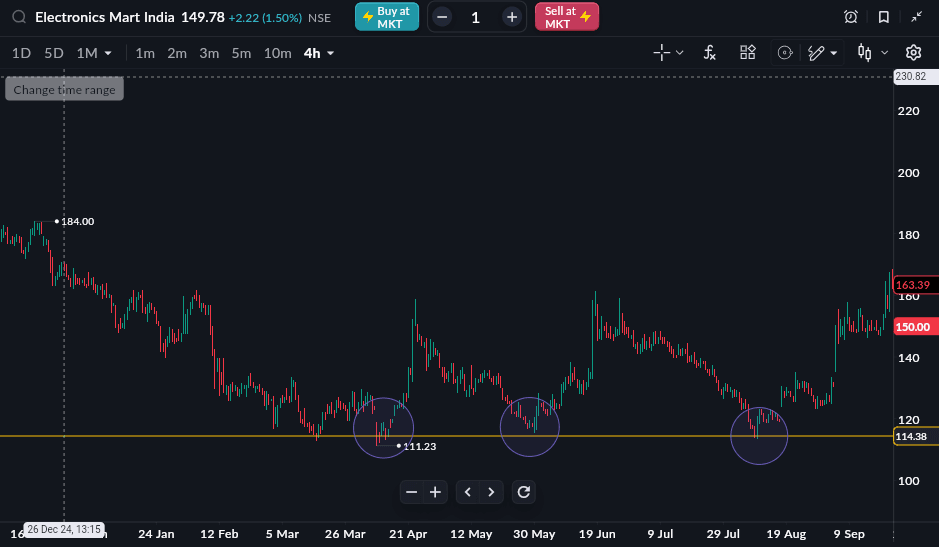
Task: Open the 4h interval dropdown arrow
Action: click(330, 53)
